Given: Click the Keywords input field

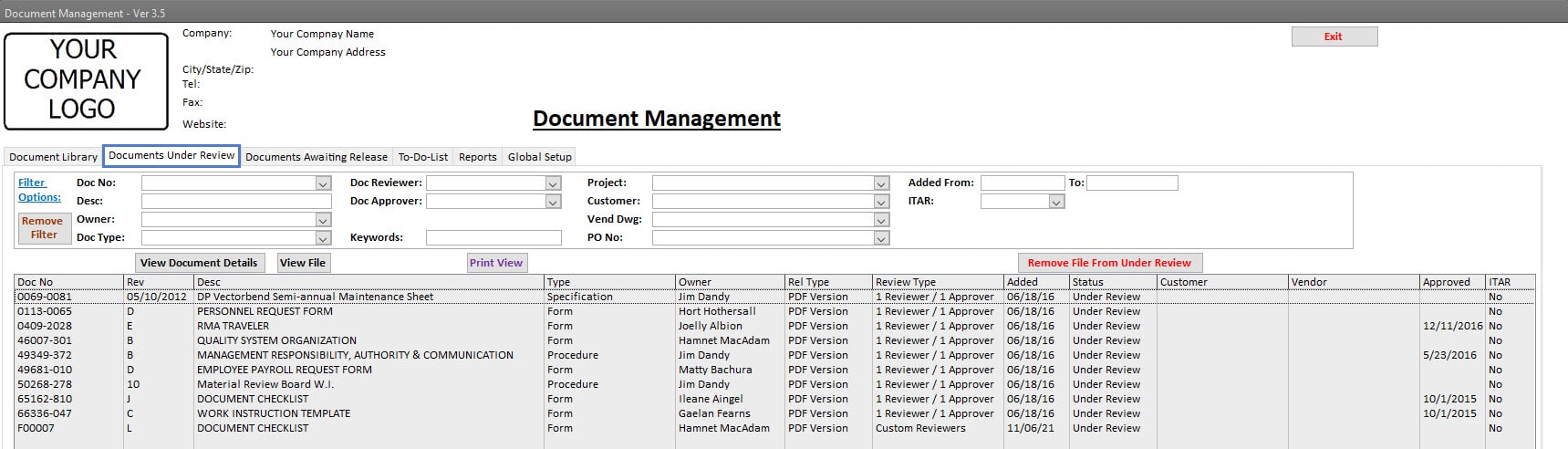Looking at the screenshot, I should tap(493, 238).
